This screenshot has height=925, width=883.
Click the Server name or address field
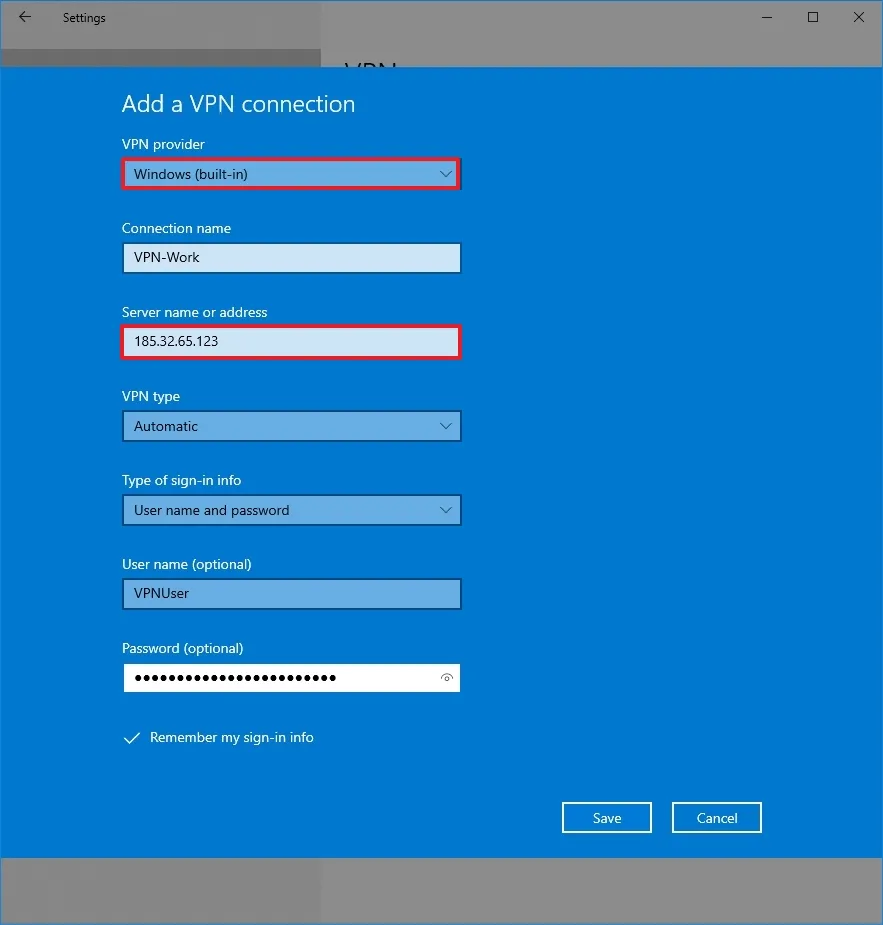(291, 342)
